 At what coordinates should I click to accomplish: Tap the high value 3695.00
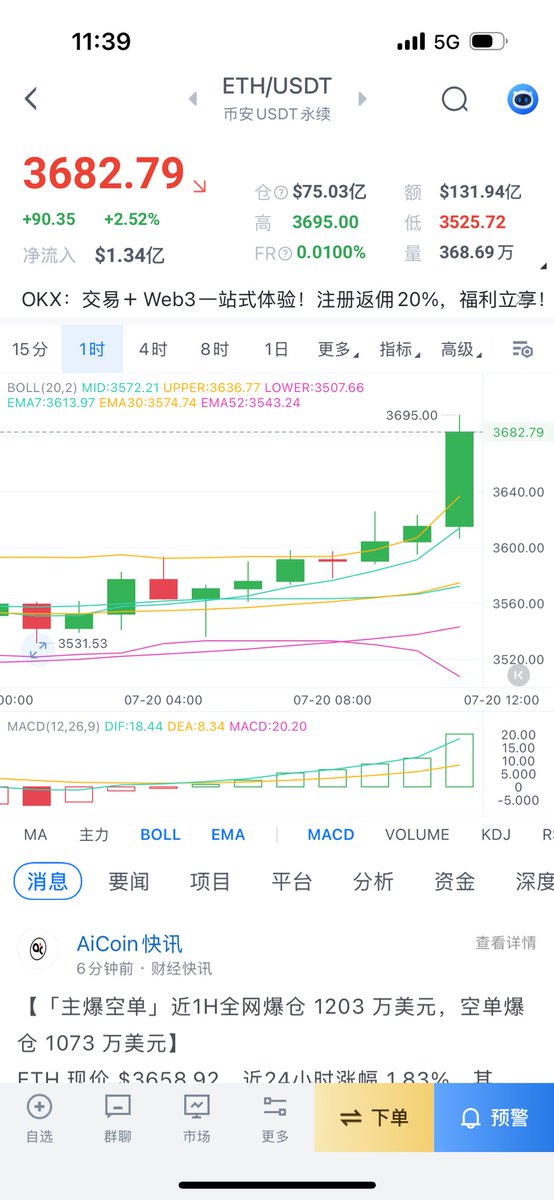pyautogui.click(x=325, y=223)
